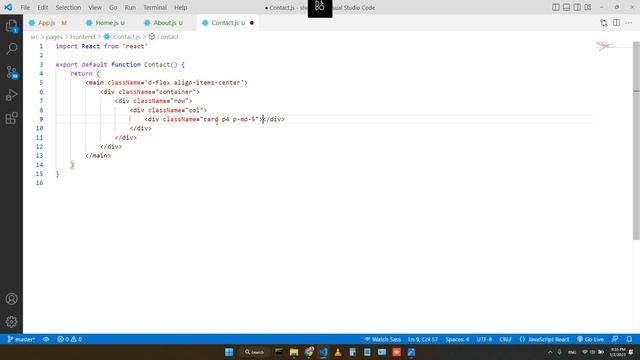Open Customize Layout button in title bar
The image size is (640, 360).
[x=588, y=7]
